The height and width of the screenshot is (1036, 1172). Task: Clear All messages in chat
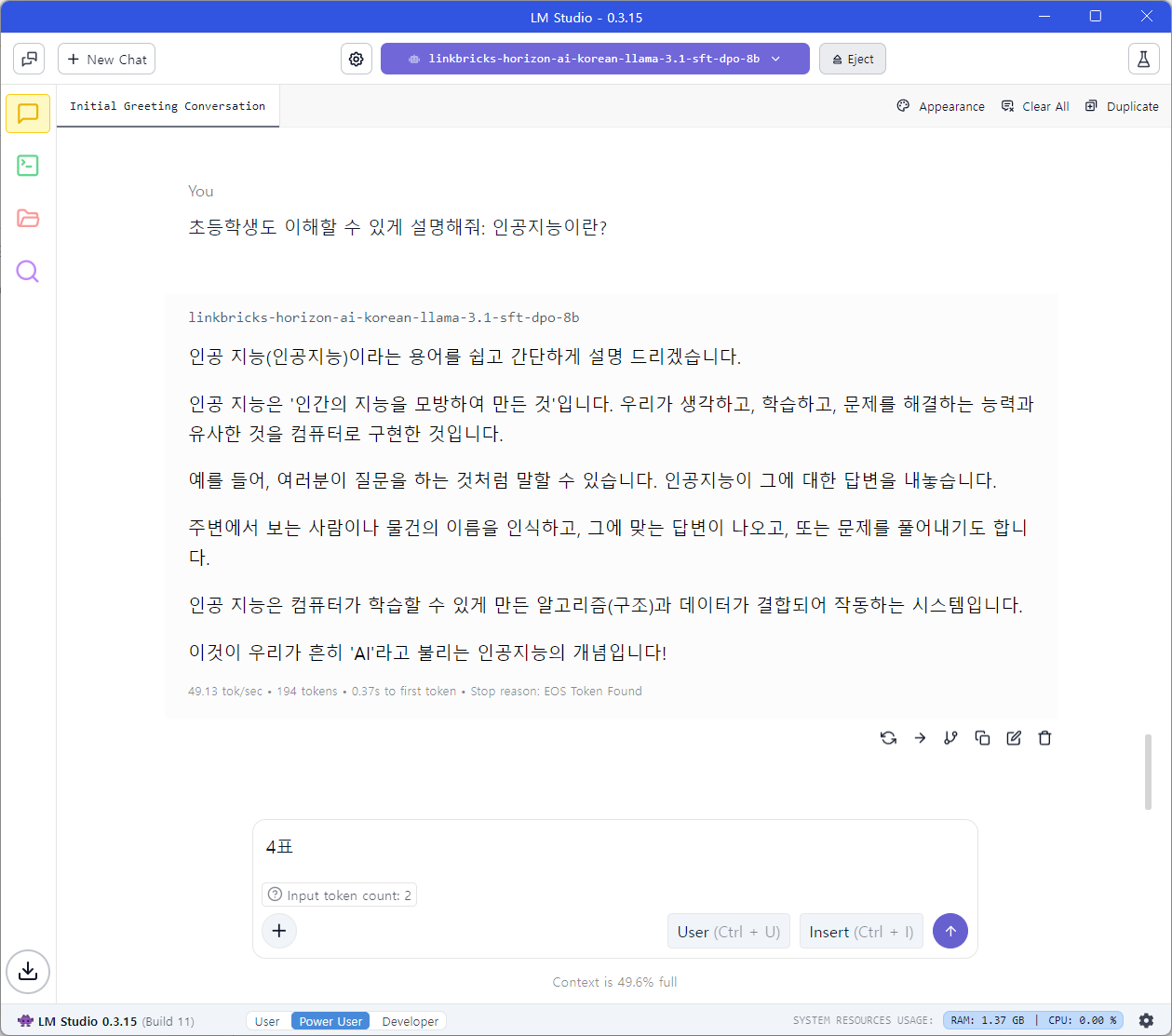point(1034,106)
